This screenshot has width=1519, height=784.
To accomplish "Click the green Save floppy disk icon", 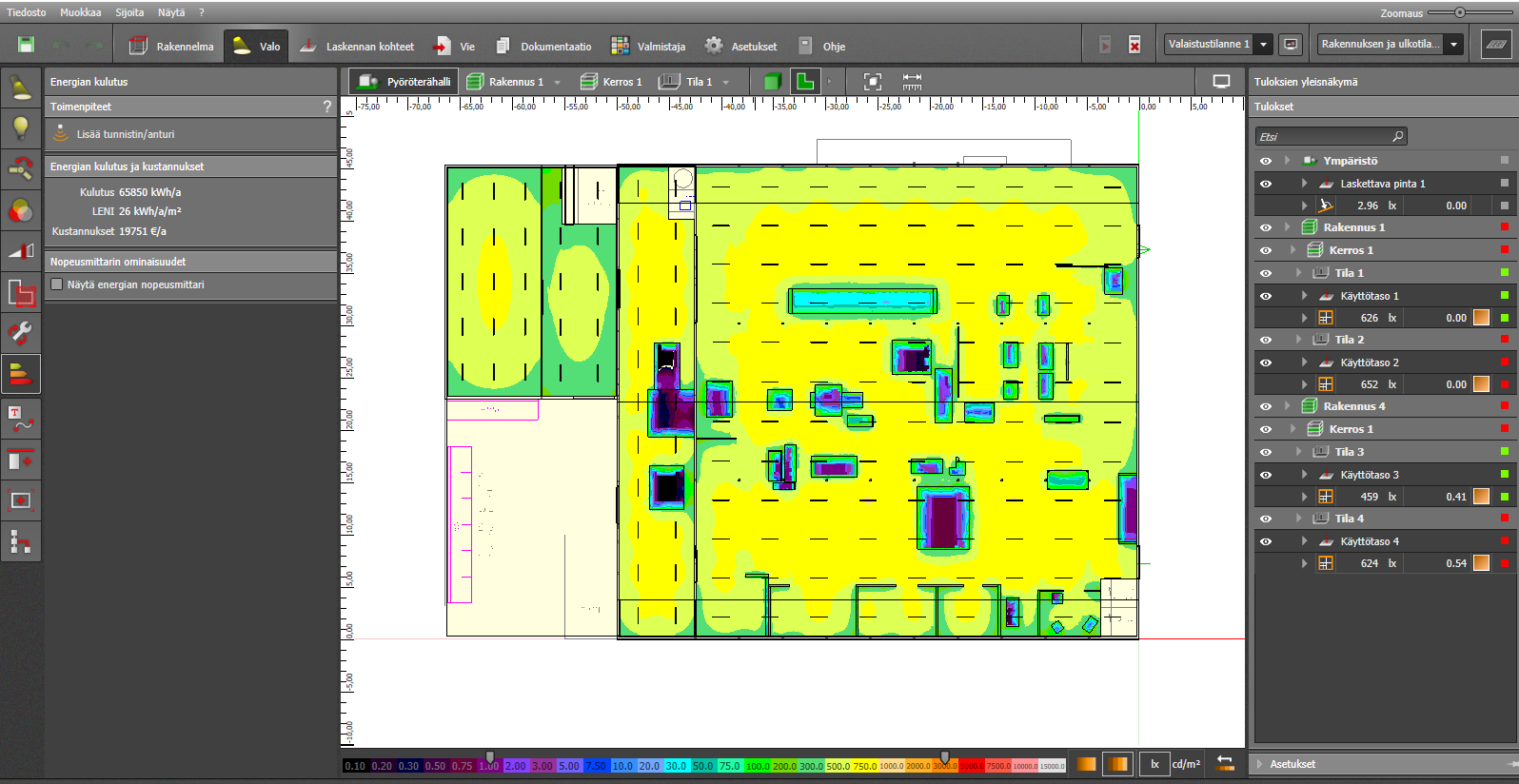I will [26, 45].
